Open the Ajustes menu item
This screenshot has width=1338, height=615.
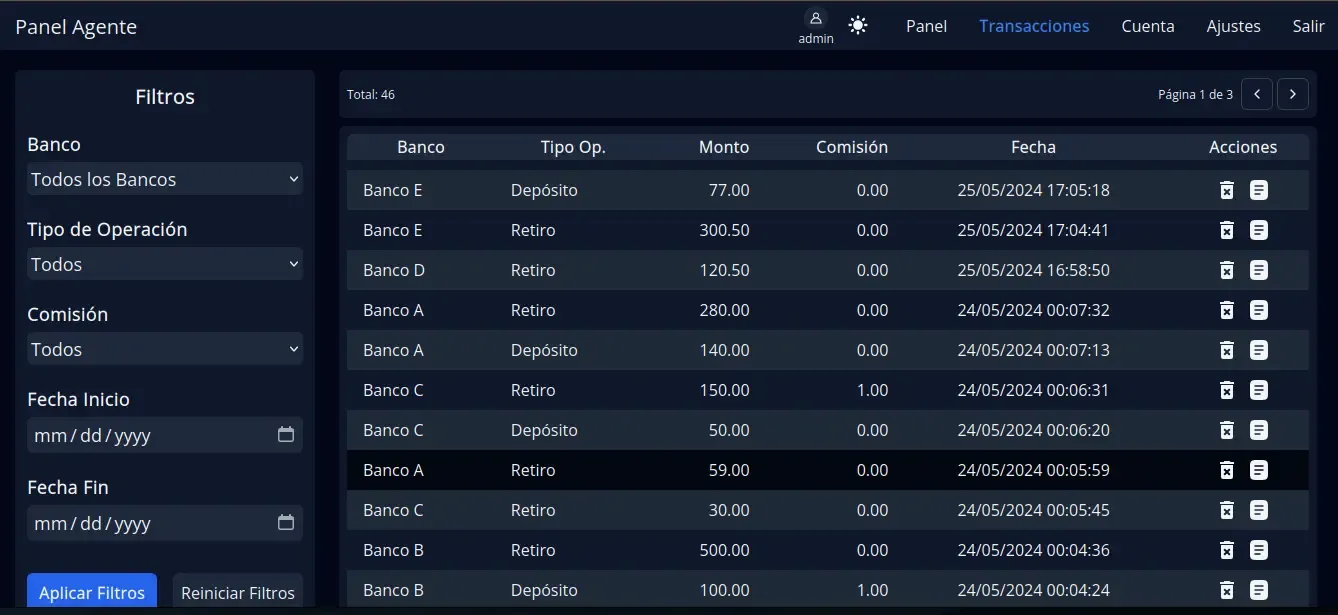(x=1233, y=26)
